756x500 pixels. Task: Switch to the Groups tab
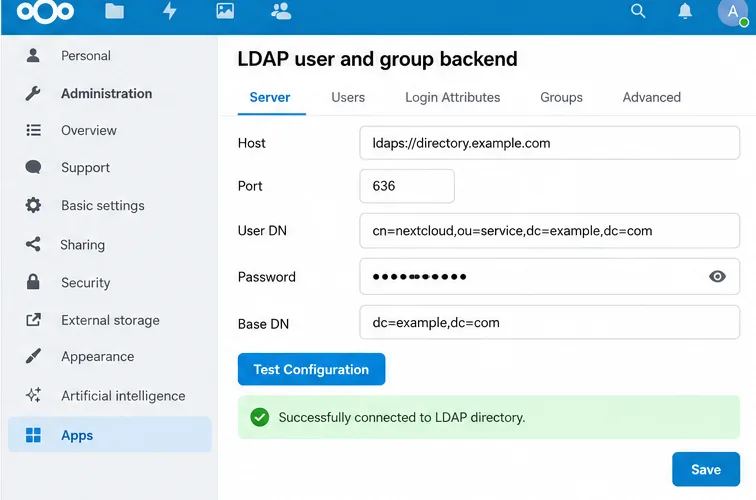click(561, 97)
